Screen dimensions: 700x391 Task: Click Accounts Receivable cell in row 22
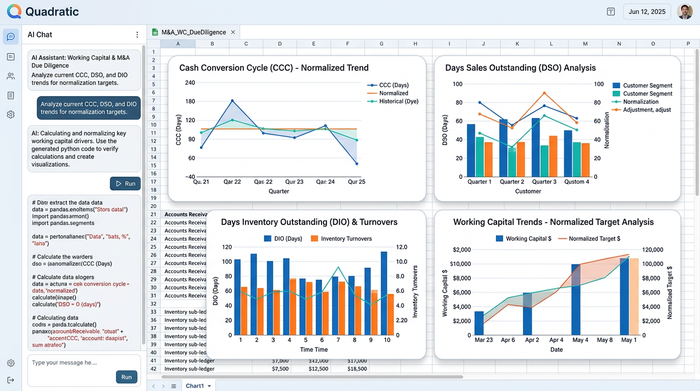click(185, 223)
